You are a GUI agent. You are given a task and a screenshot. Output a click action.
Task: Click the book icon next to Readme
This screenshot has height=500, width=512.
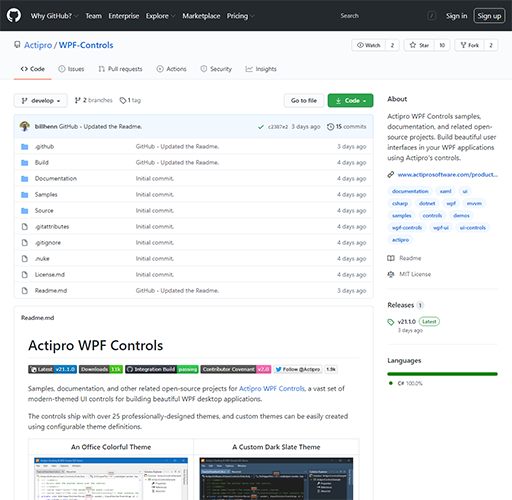click(391, 258)
